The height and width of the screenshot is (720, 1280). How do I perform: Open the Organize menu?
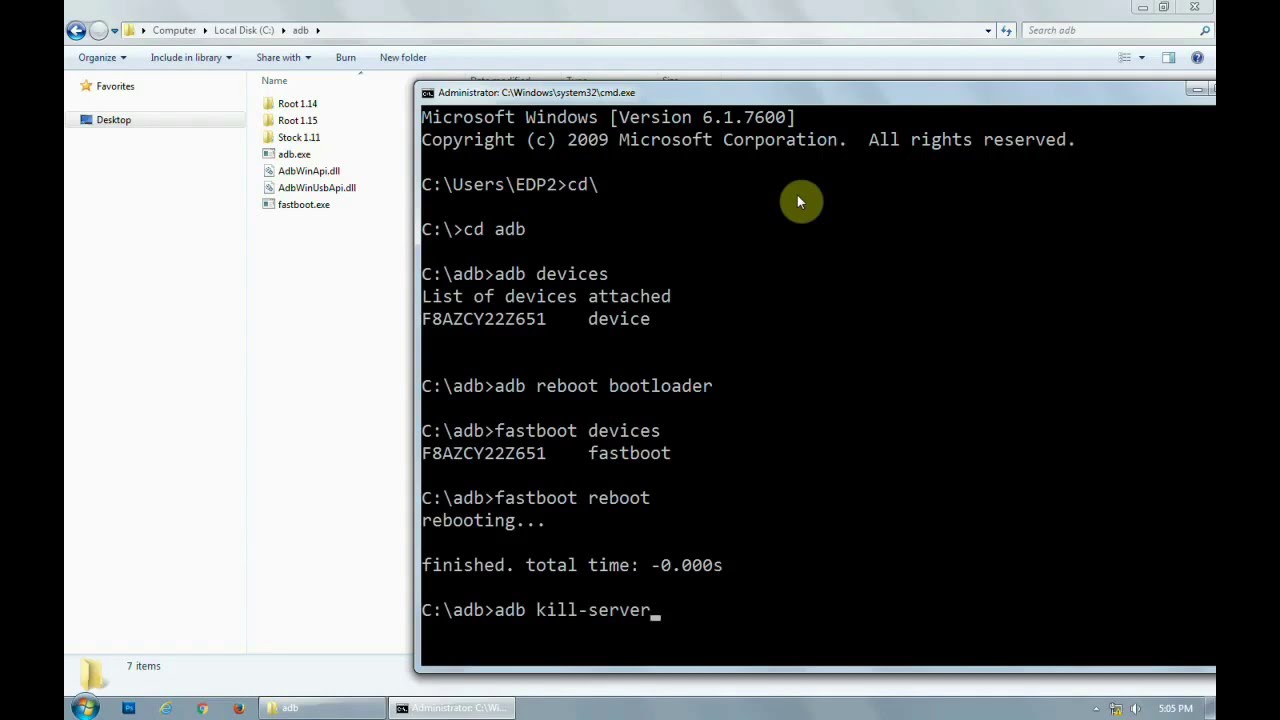[x=102, y=57]
